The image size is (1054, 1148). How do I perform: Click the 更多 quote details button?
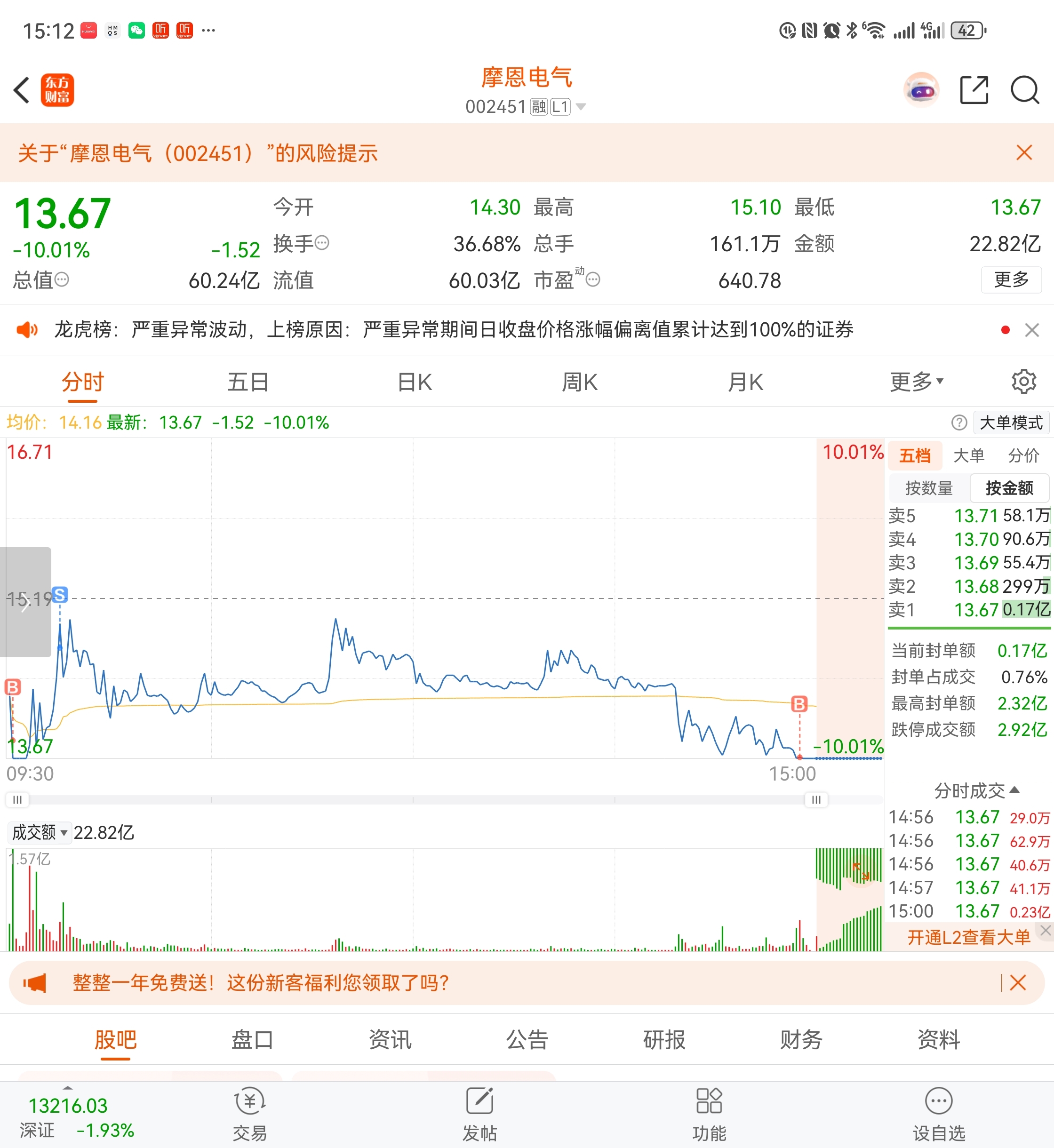pos(1011,279)
